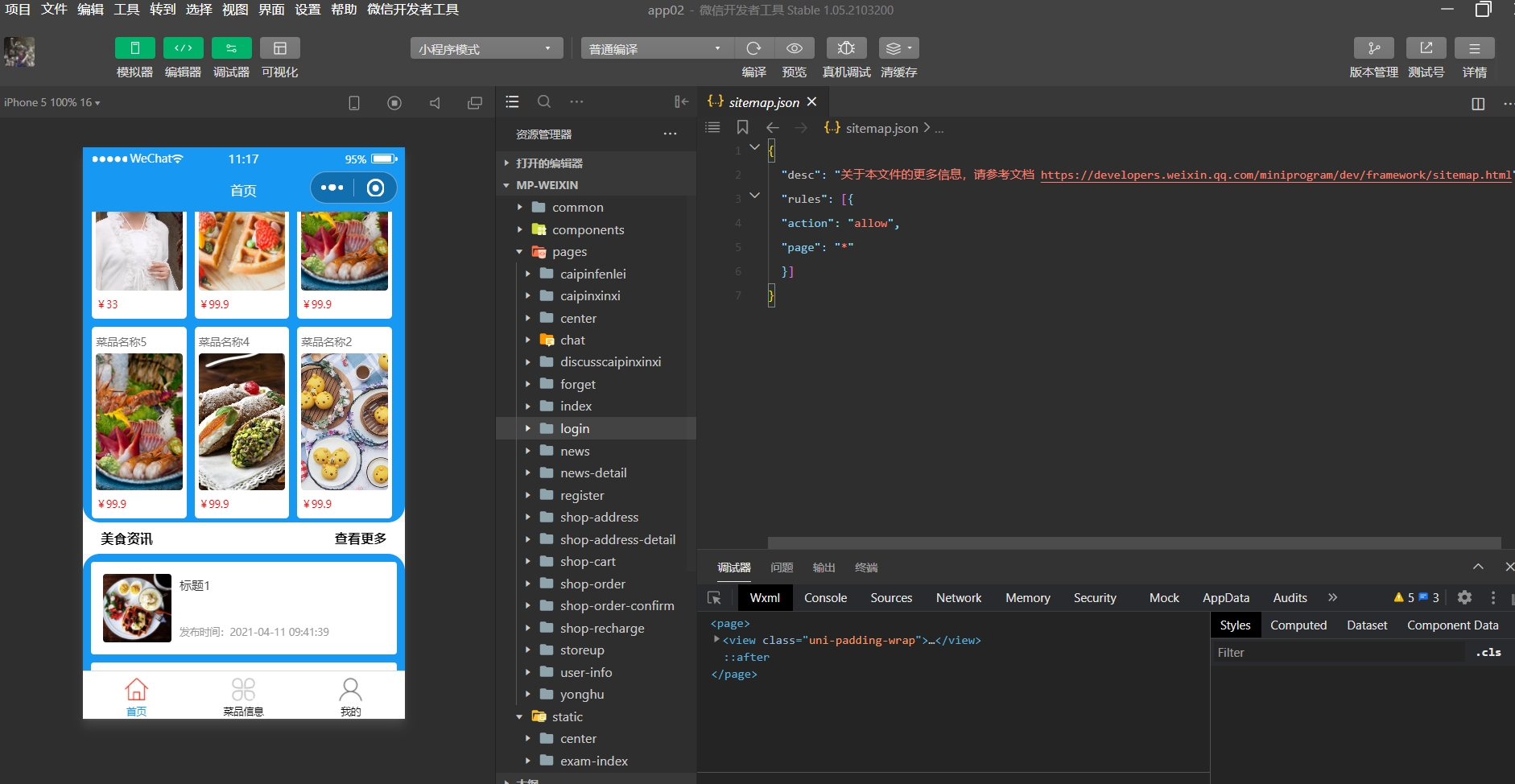Switch to the Network devtools tab

[x=959, y=598]
